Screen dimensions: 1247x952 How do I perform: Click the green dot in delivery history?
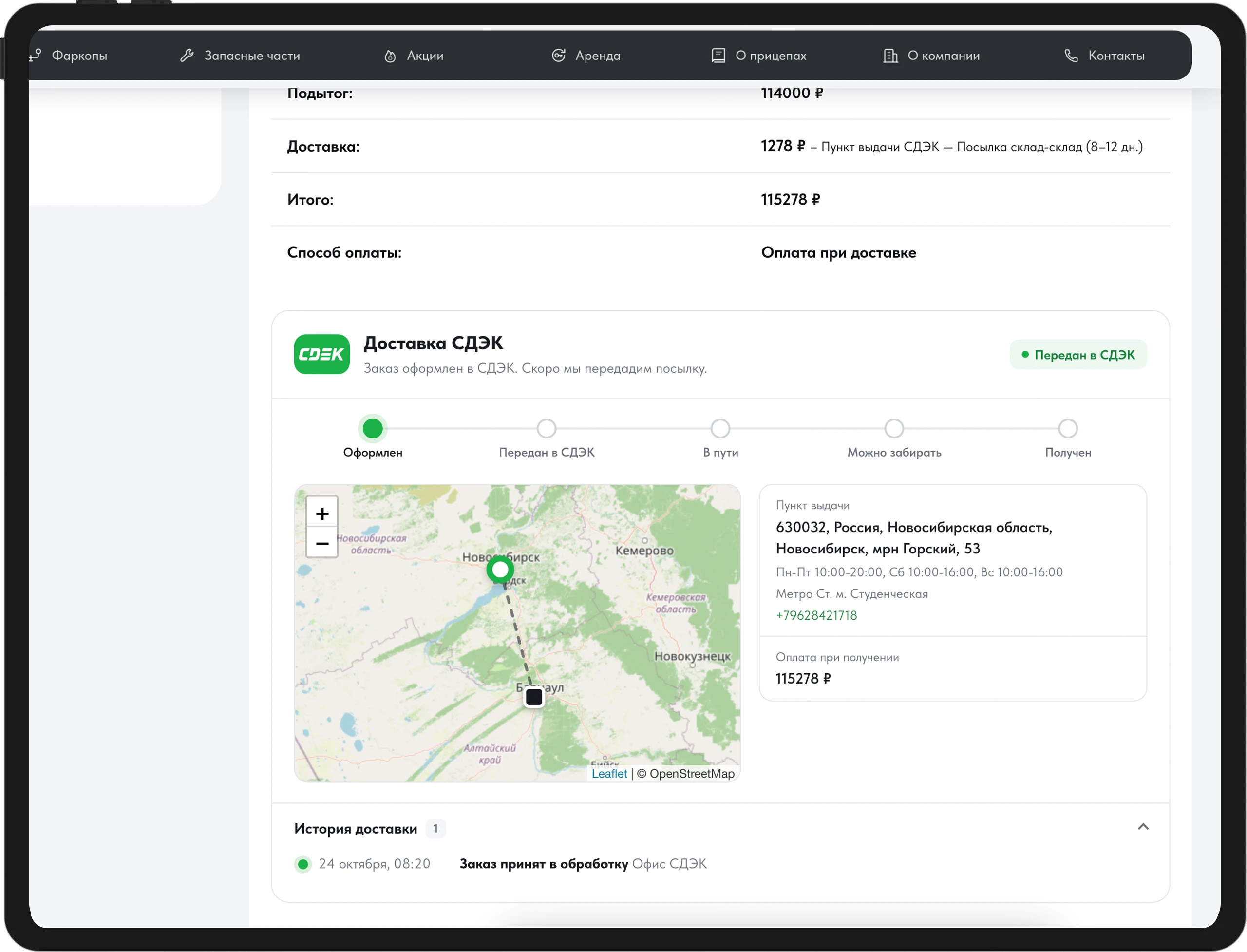click(x=303, y=864)
